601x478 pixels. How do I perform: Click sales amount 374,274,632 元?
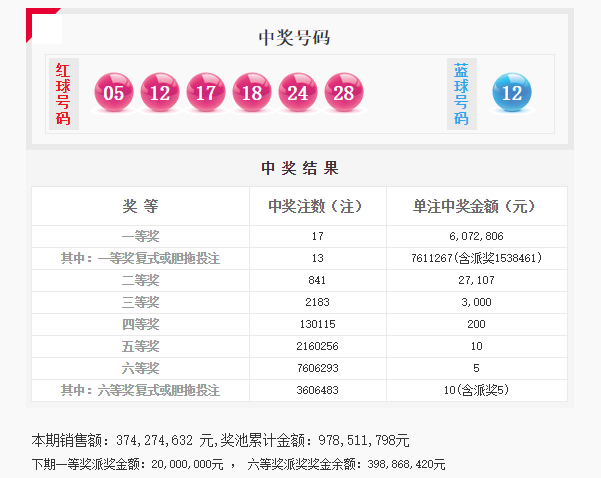(x=164, y=440)
